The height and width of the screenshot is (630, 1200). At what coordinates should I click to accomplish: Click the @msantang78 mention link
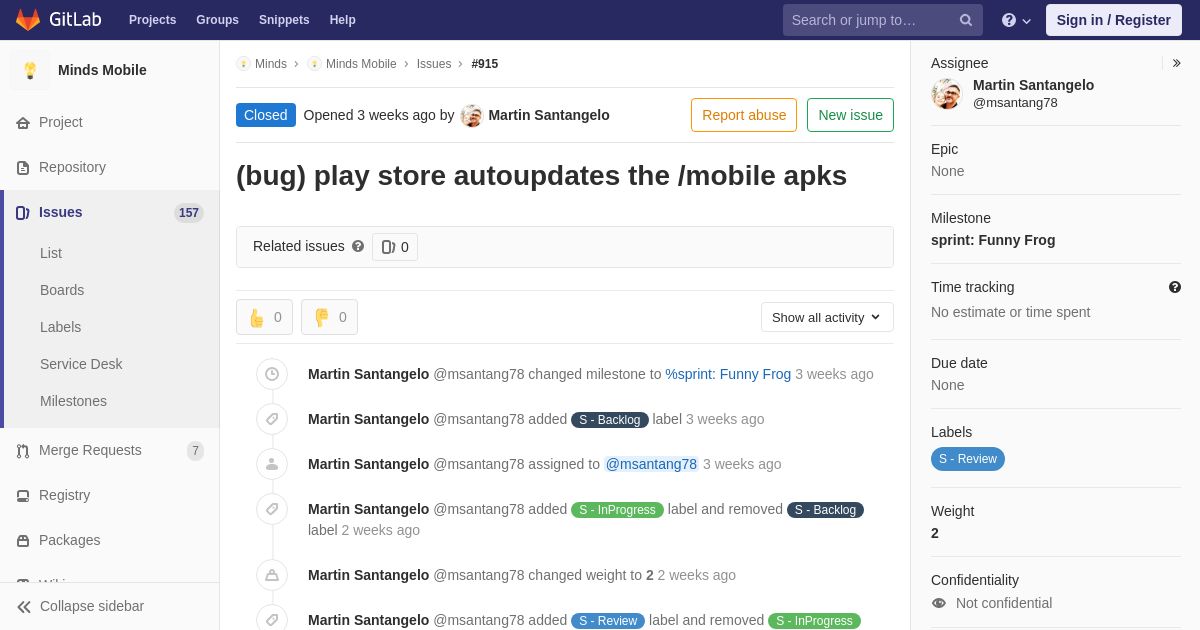click(x=651, y=464)
